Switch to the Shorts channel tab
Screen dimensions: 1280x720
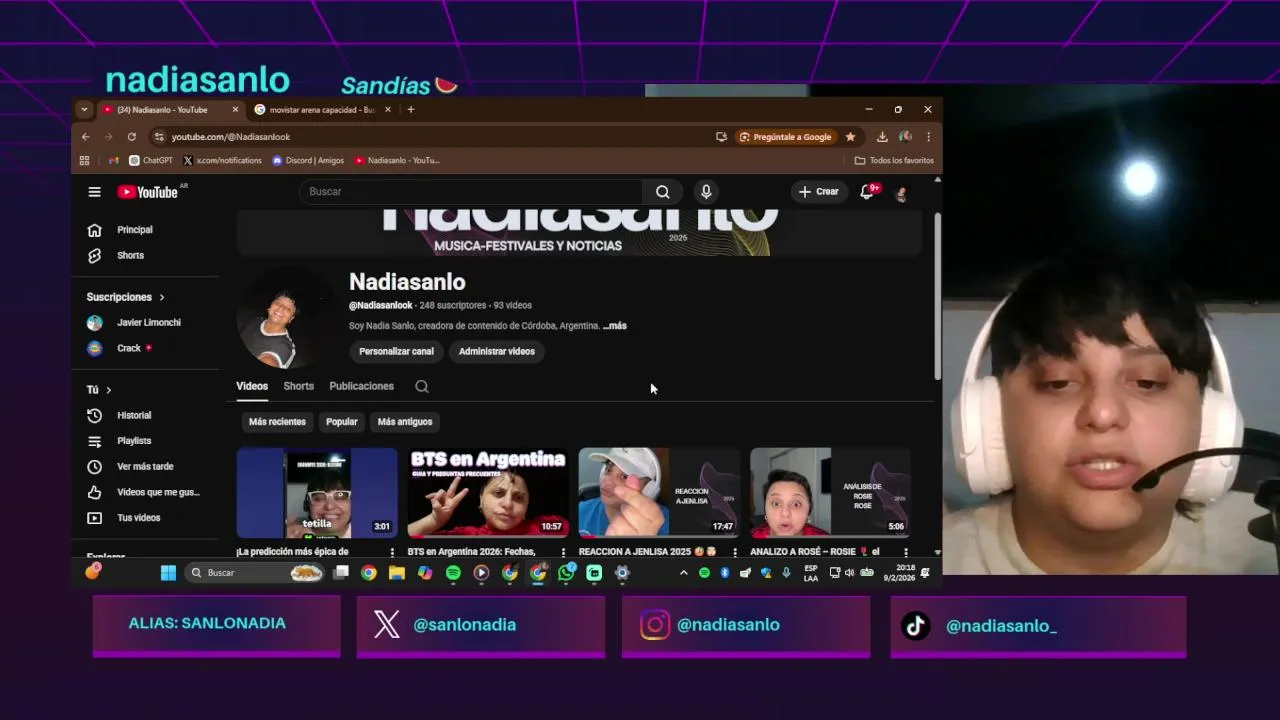(298, 386)
